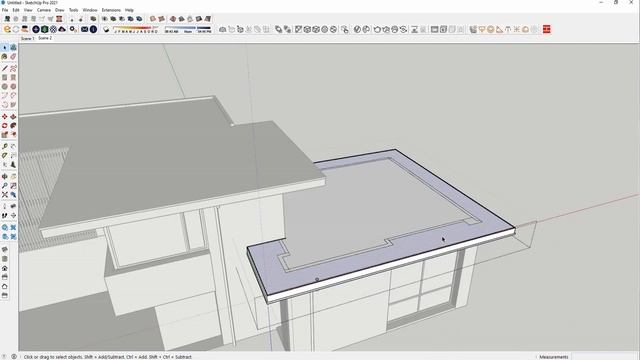Click the red icon at toolbar end

pos(547,29)
